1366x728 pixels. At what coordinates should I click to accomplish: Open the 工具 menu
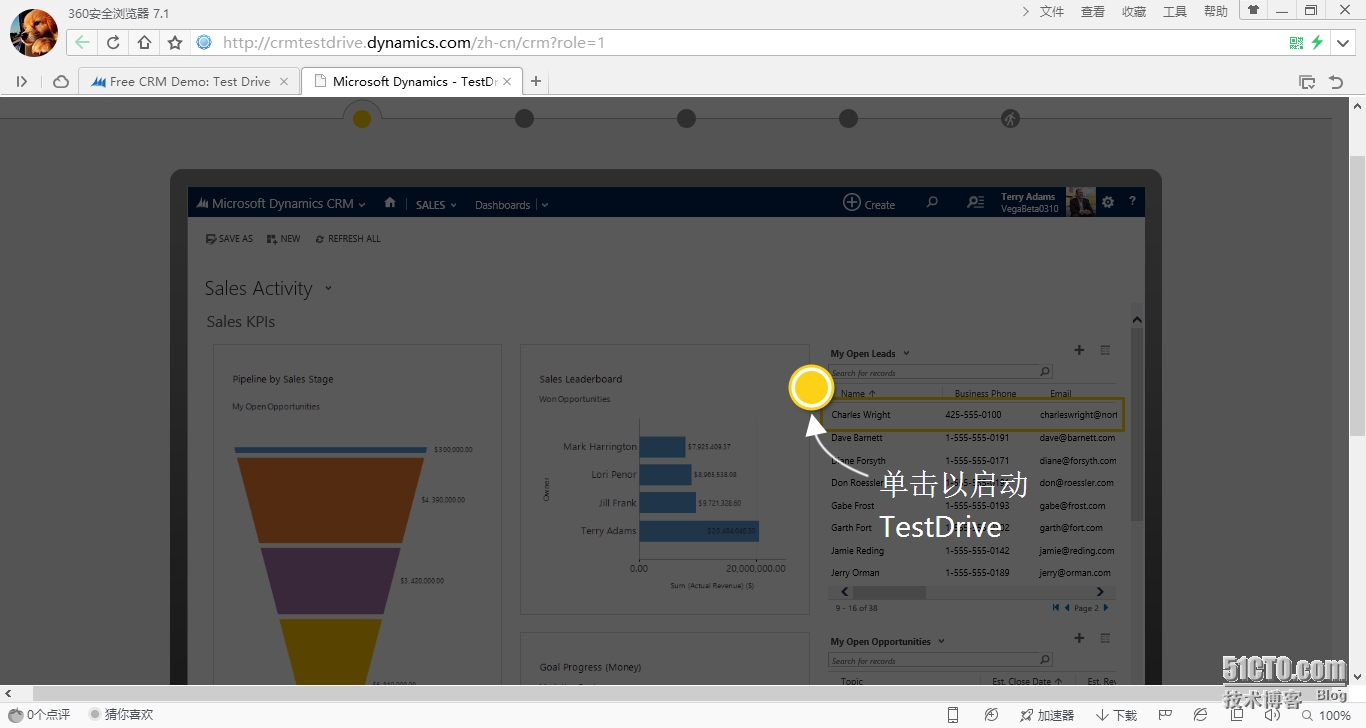(x=1175, y=12)
